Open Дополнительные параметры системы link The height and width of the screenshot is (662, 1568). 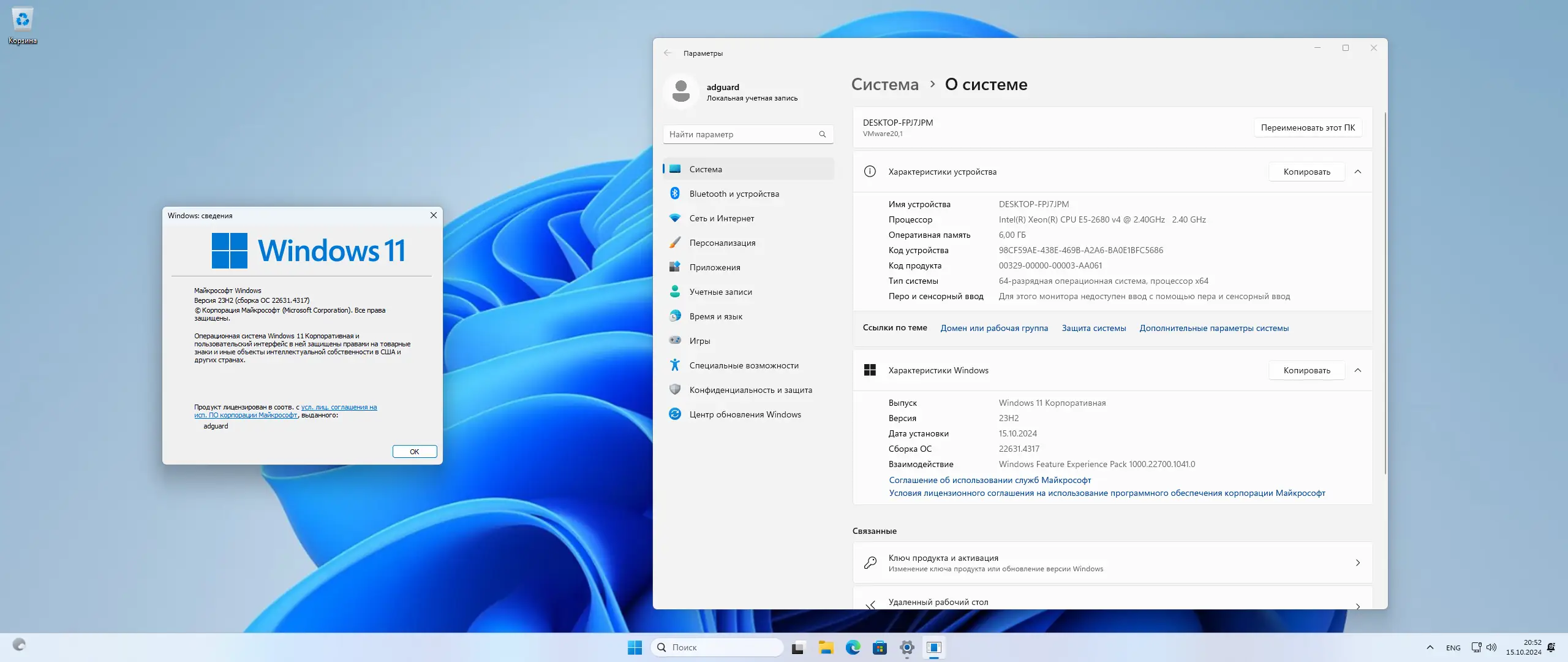[x=1213, y=328]
